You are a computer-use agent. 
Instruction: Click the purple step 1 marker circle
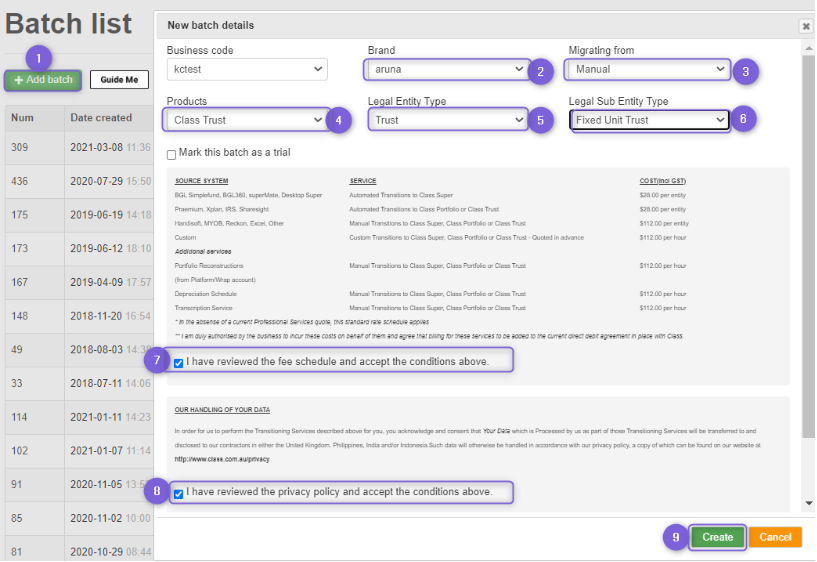tap(39, 58)
